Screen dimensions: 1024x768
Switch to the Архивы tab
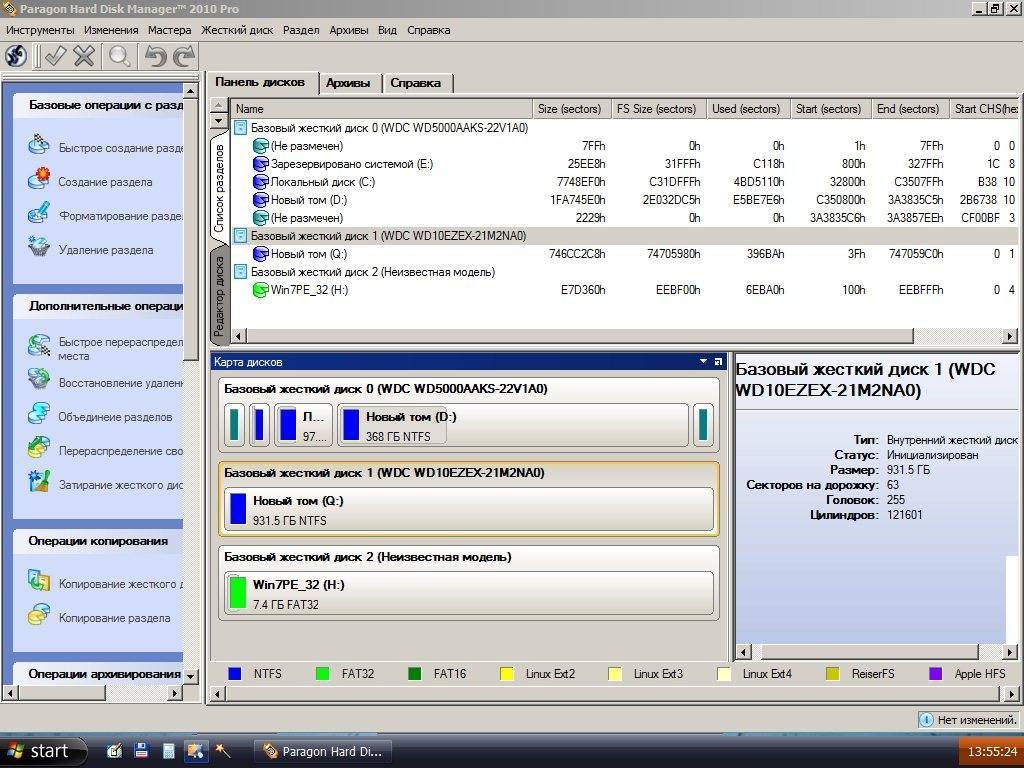(348, 83)
